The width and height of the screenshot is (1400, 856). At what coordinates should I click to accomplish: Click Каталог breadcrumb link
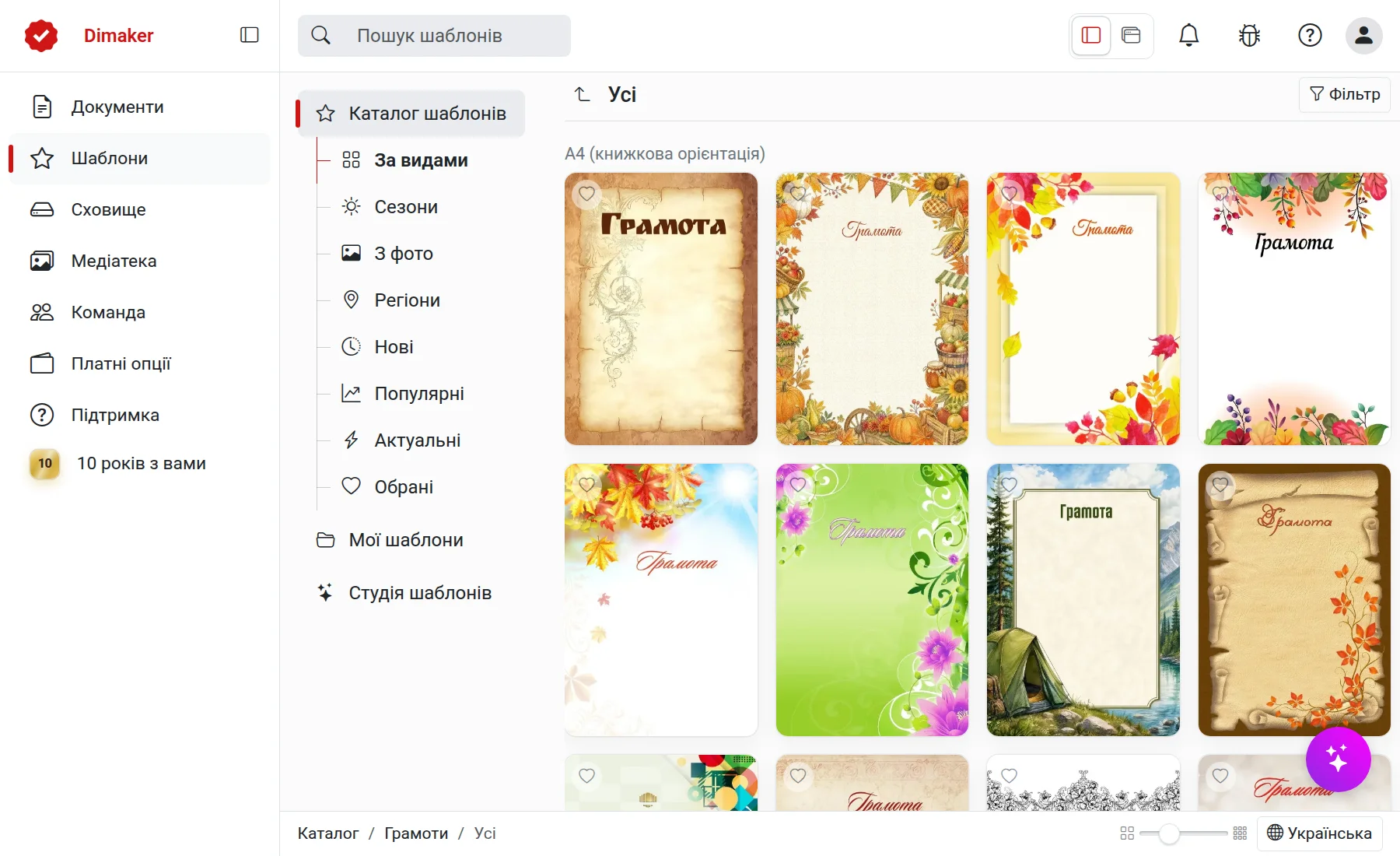pos(328,833)
